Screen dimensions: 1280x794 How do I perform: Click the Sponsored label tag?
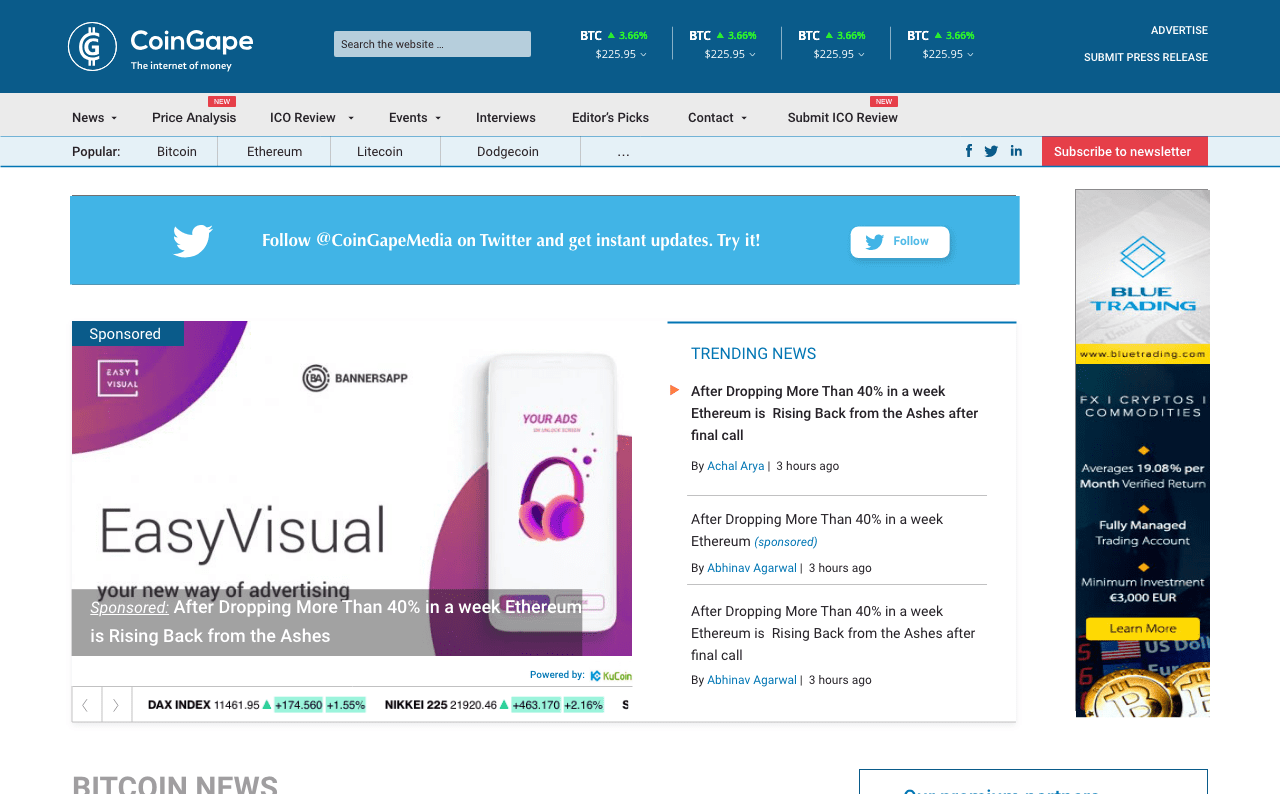[x=128, y=334]
